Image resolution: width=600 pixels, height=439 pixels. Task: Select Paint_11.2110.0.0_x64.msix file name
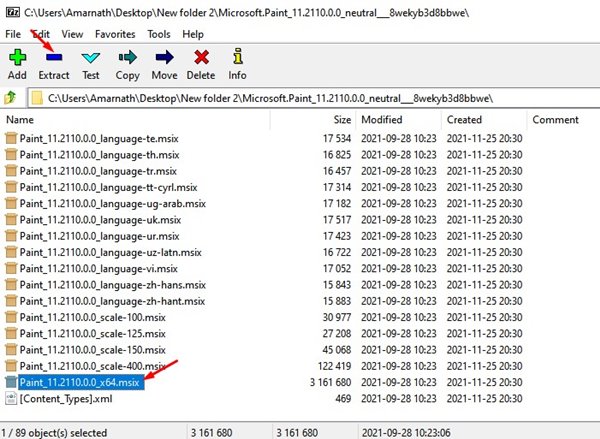(80, 382)
